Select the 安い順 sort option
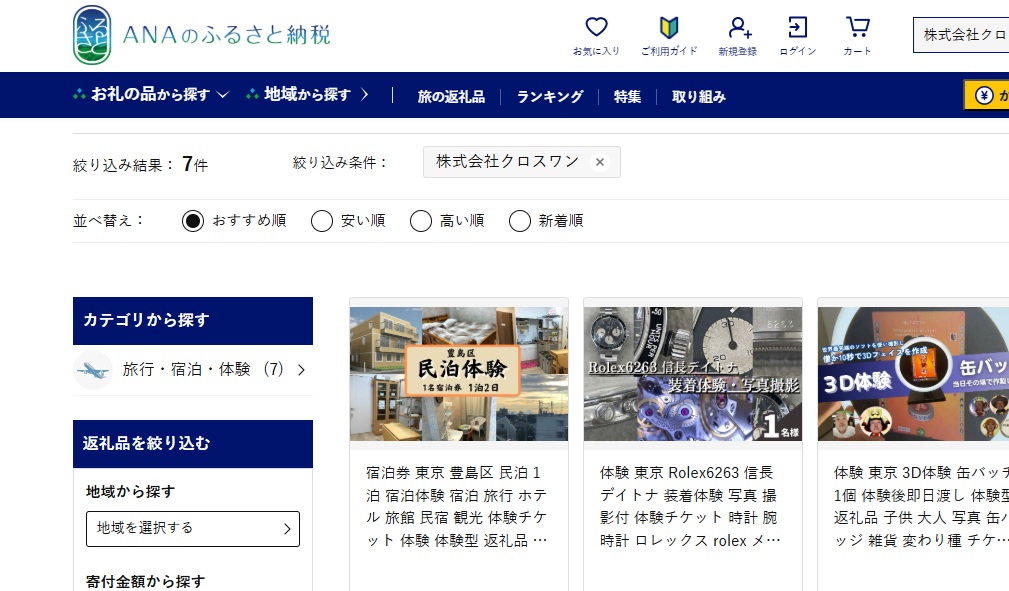 (322, 221)
